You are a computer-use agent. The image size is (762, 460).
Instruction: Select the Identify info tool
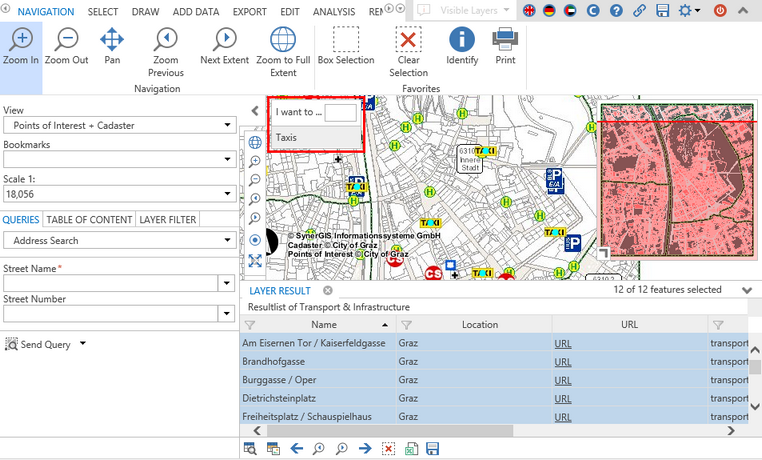pyautogui.click(x=462, y=46)
